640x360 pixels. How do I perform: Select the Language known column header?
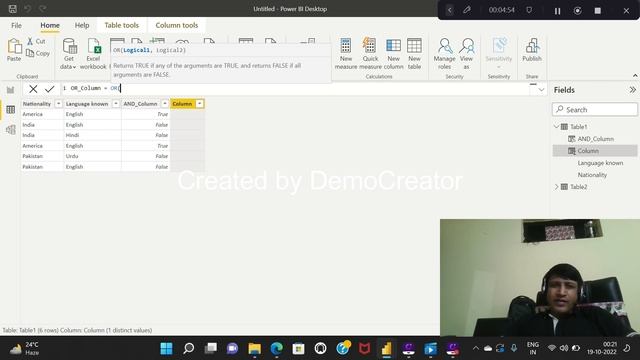87,104
